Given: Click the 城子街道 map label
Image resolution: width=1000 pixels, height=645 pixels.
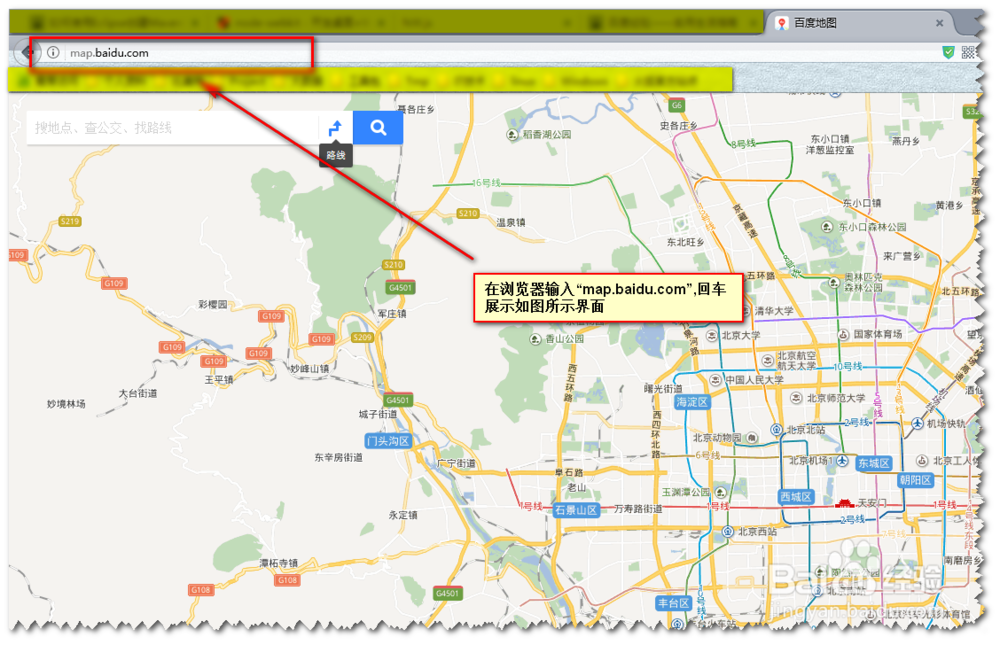Looking at the screenshot, I should tap(378, 414).
